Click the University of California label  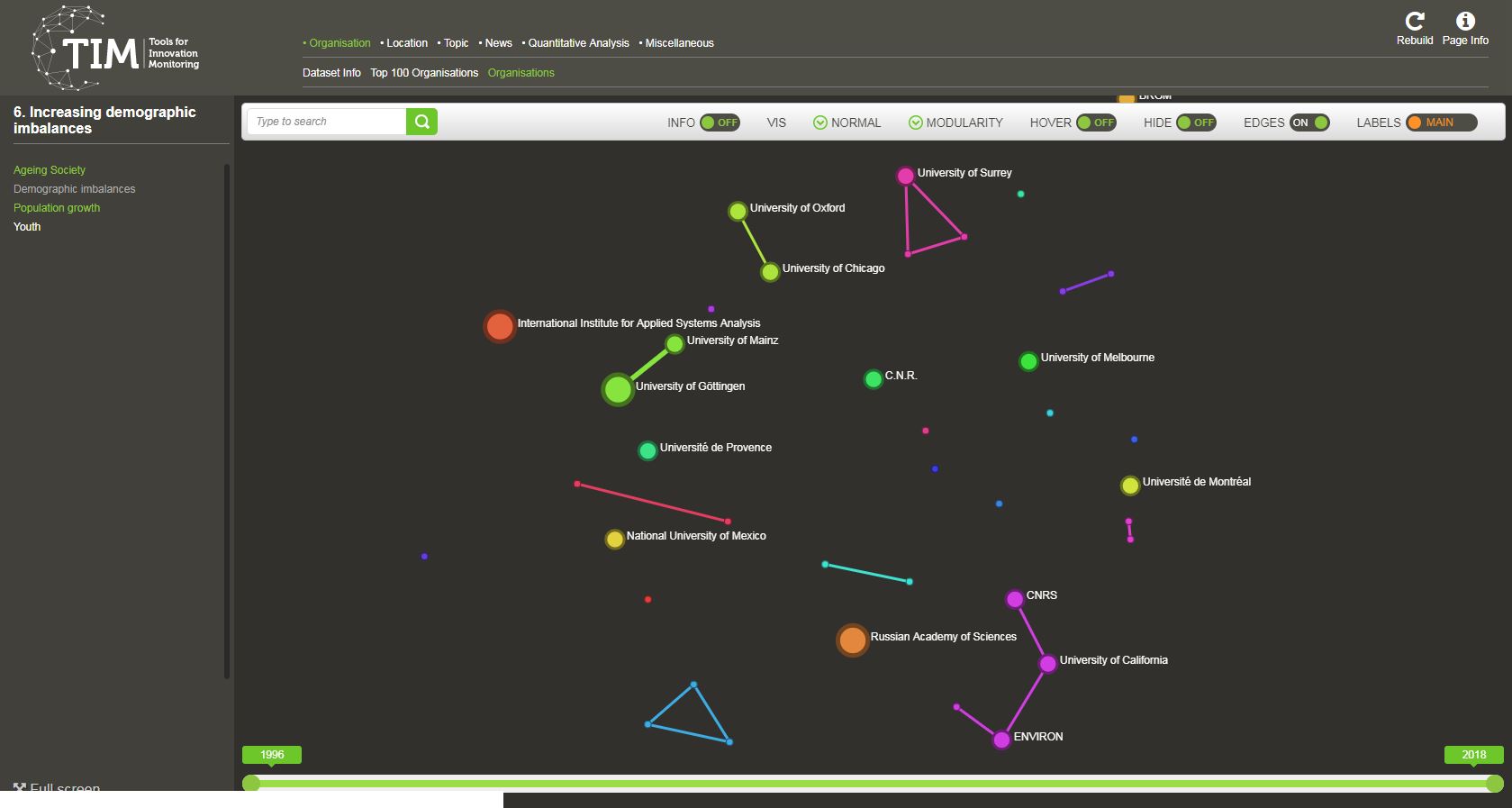1113,660
